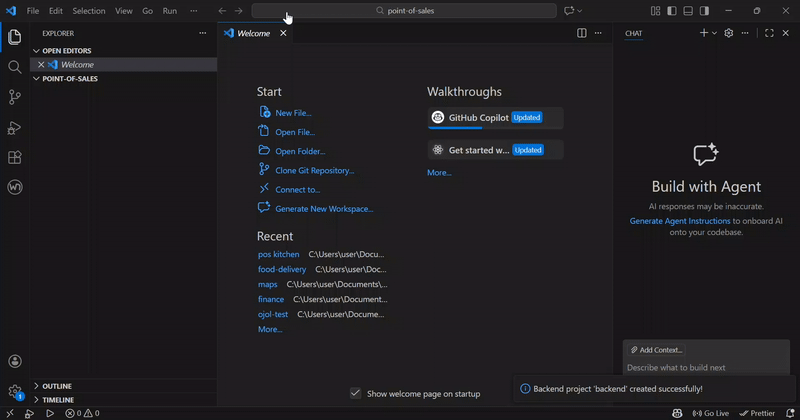Toggle the bottom panel visibility

[x=688, y=11]
